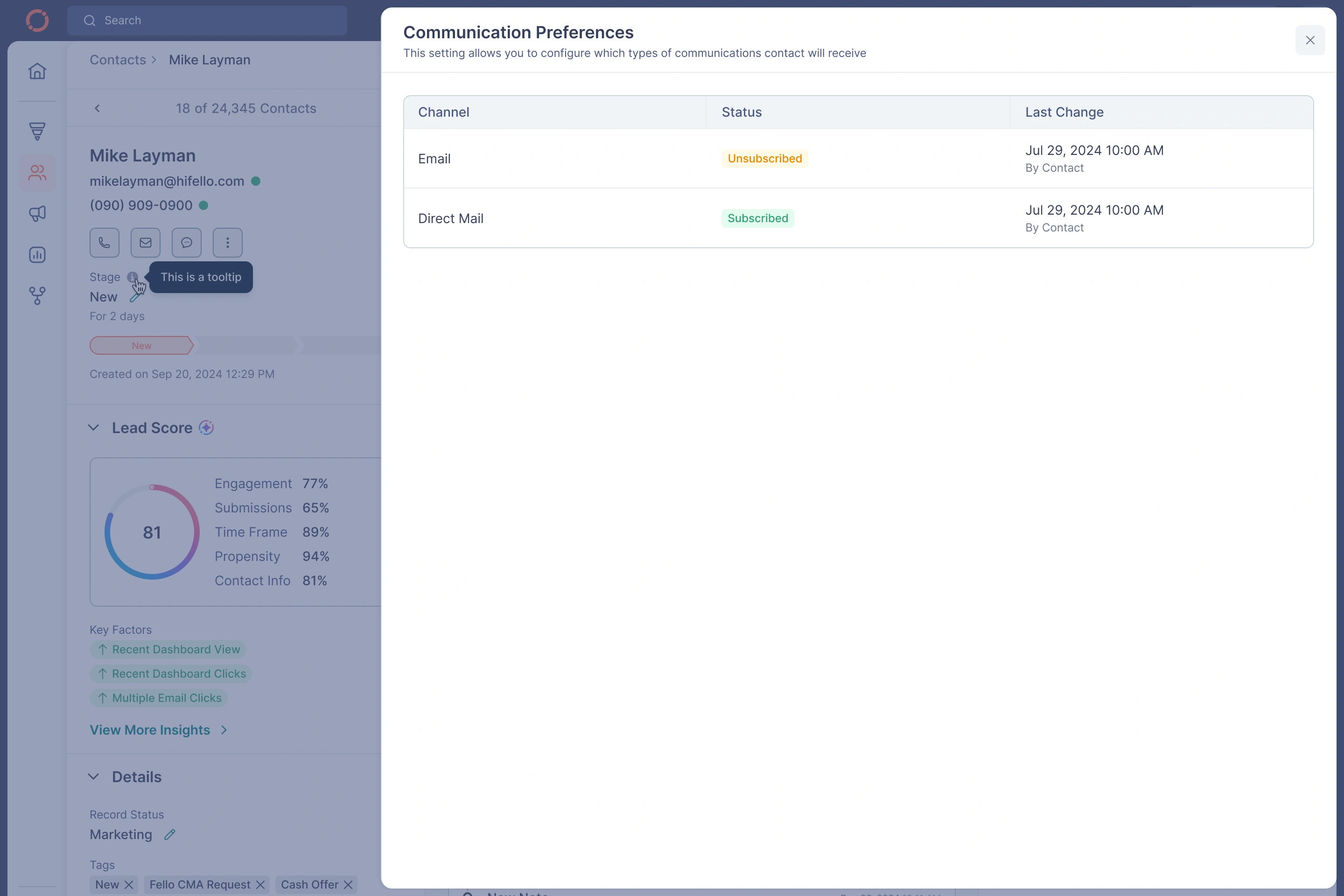Open the three-dot more actions menu
Image resolution: width=1344 pixels, height=896 pixels.
[x=227, y=243]
